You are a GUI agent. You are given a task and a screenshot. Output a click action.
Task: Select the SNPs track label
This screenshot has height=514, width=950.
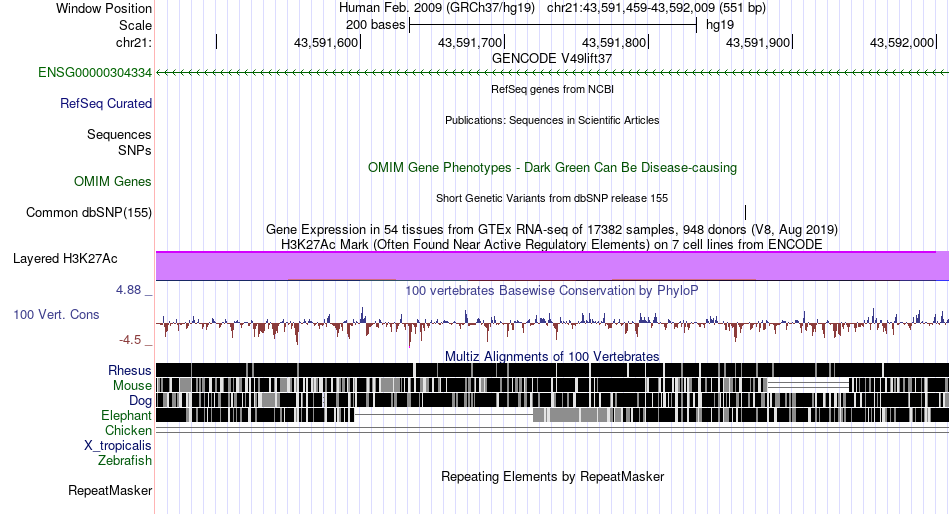pyautogui.click(x=135, y=150)
